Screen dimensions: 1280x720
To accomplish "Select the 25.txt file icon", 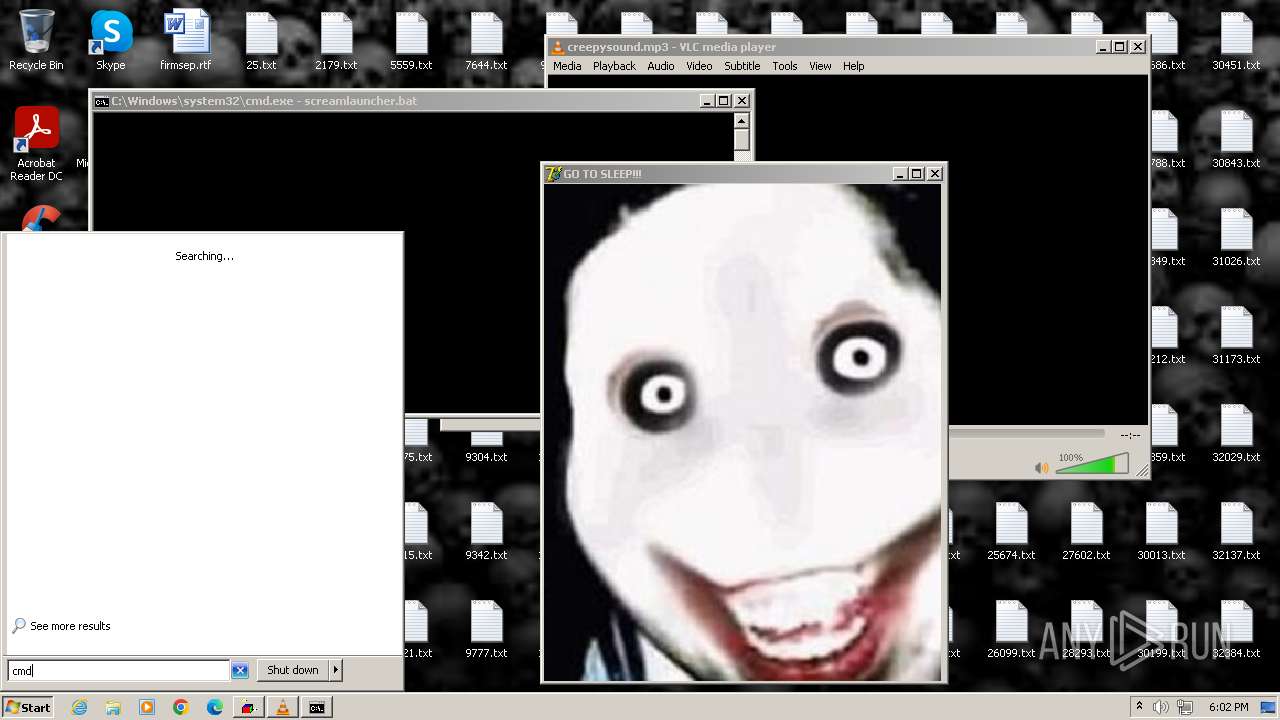I will (x=261, y=41).
